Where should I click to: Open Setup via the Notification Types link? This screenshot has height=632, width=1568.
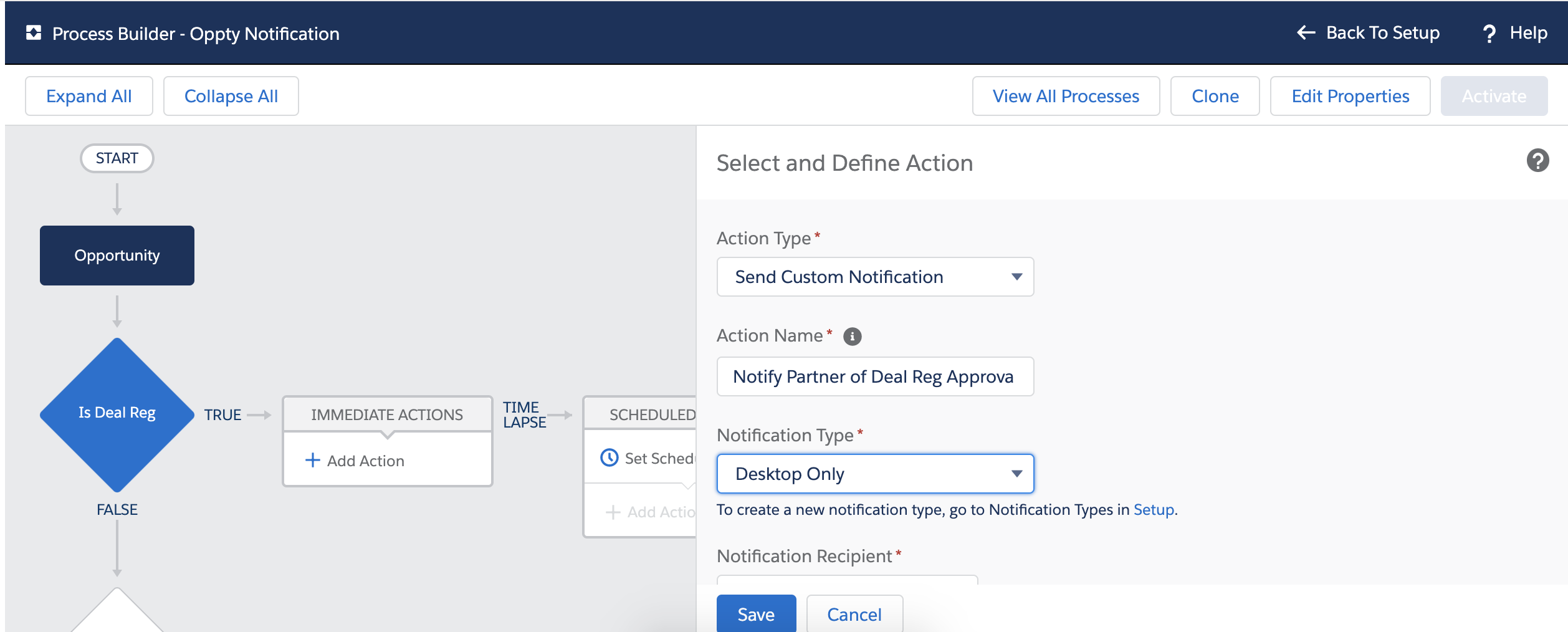click(1155, 509)
